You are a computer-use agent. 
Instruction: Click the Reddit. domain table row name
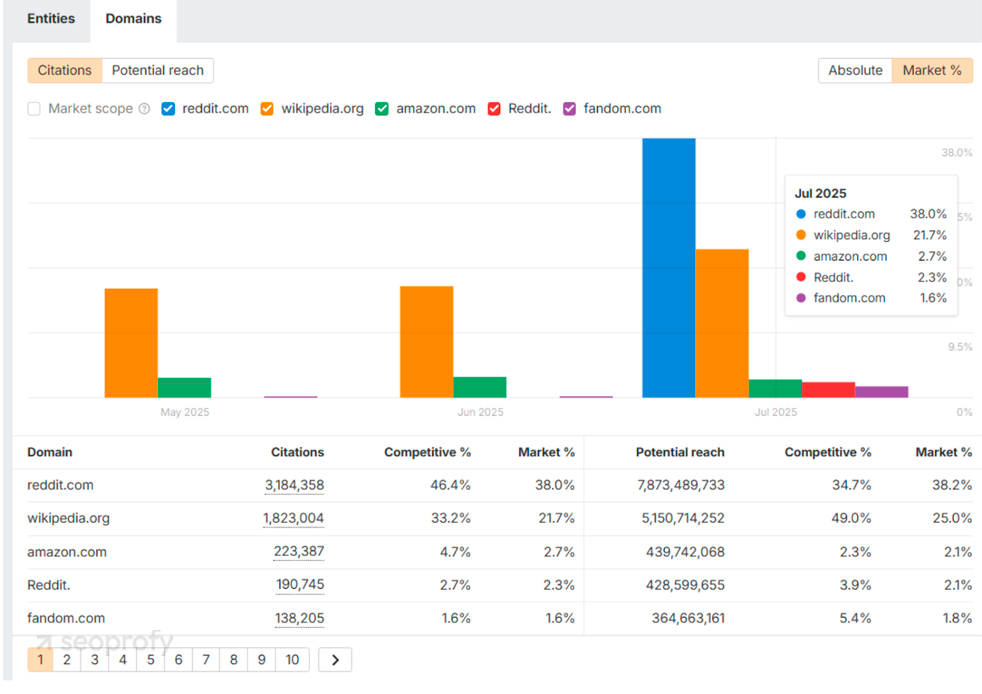coord(49,585)
